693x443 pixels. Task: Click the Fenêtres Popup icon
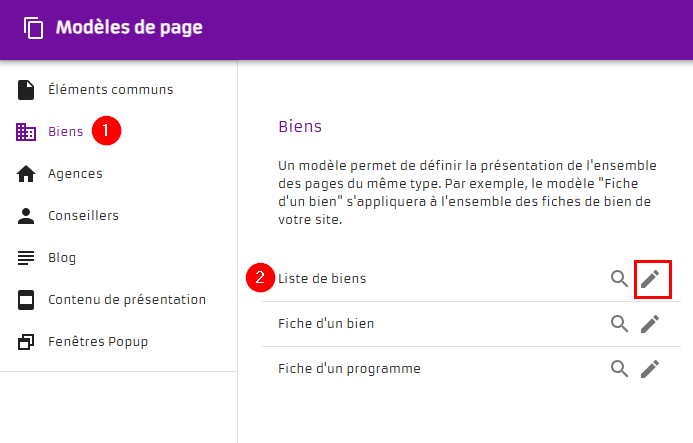click(x=27, y=342)
